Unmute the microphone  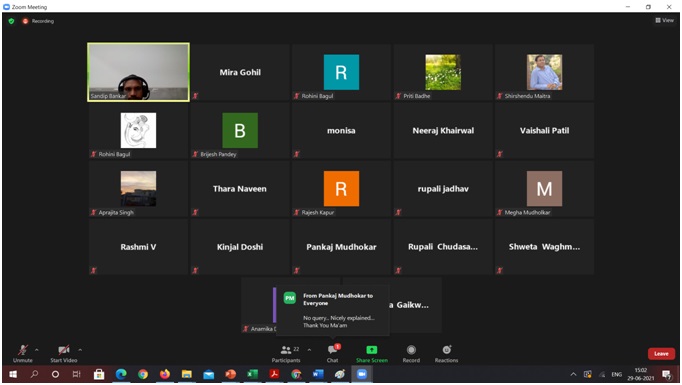23,353
